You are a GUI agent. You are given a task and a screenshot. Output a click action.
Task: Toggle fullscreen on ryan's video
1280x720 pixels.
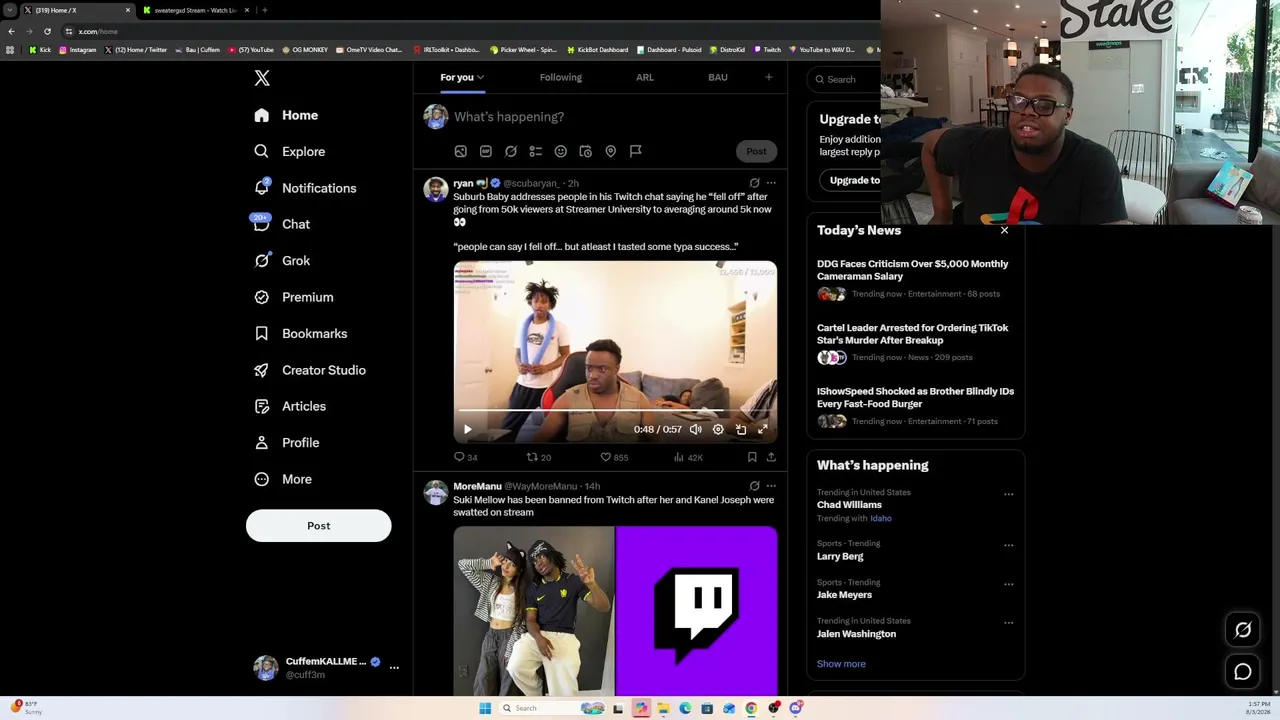763,429
